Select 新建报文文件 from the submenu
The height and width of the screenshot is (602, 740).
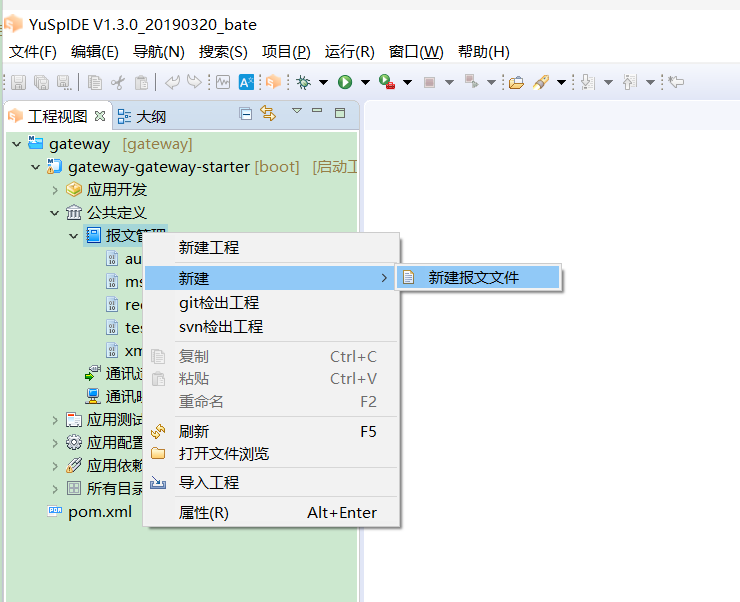tap(473, 278)
